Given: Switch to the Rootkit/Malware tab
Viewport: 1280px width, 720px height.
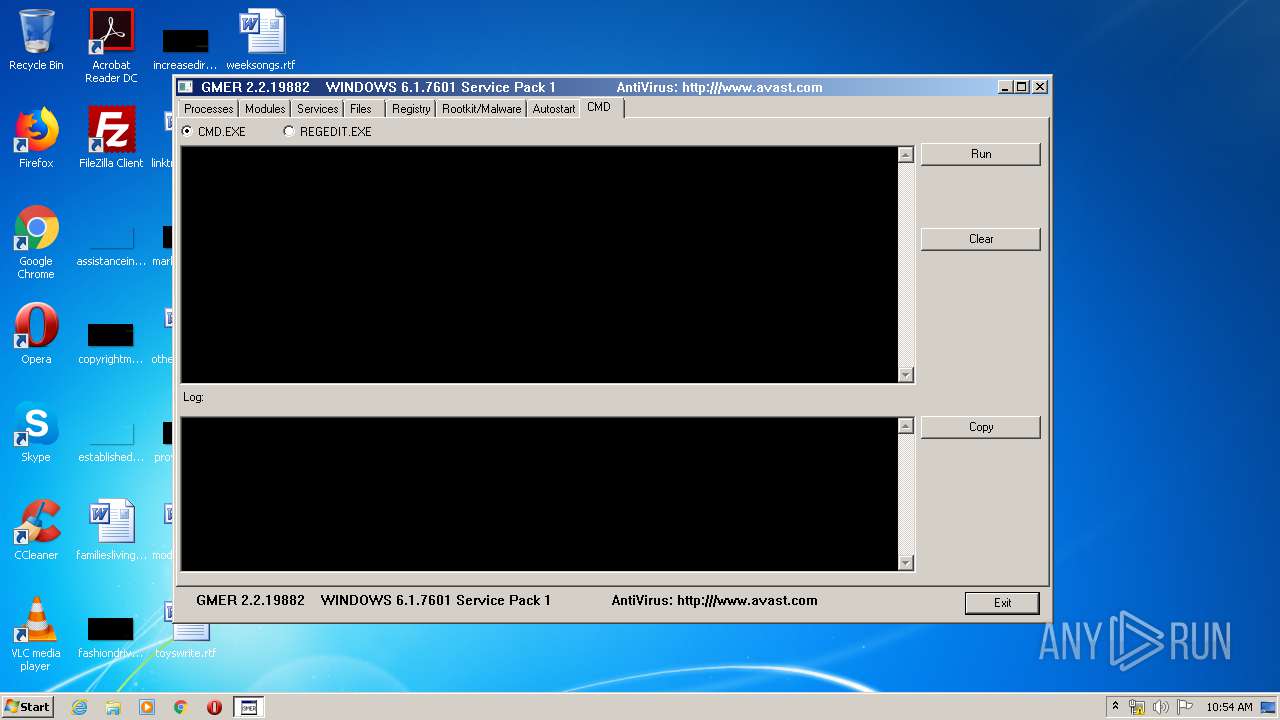Looking at the screenshot, I should [x=482, y=109].
